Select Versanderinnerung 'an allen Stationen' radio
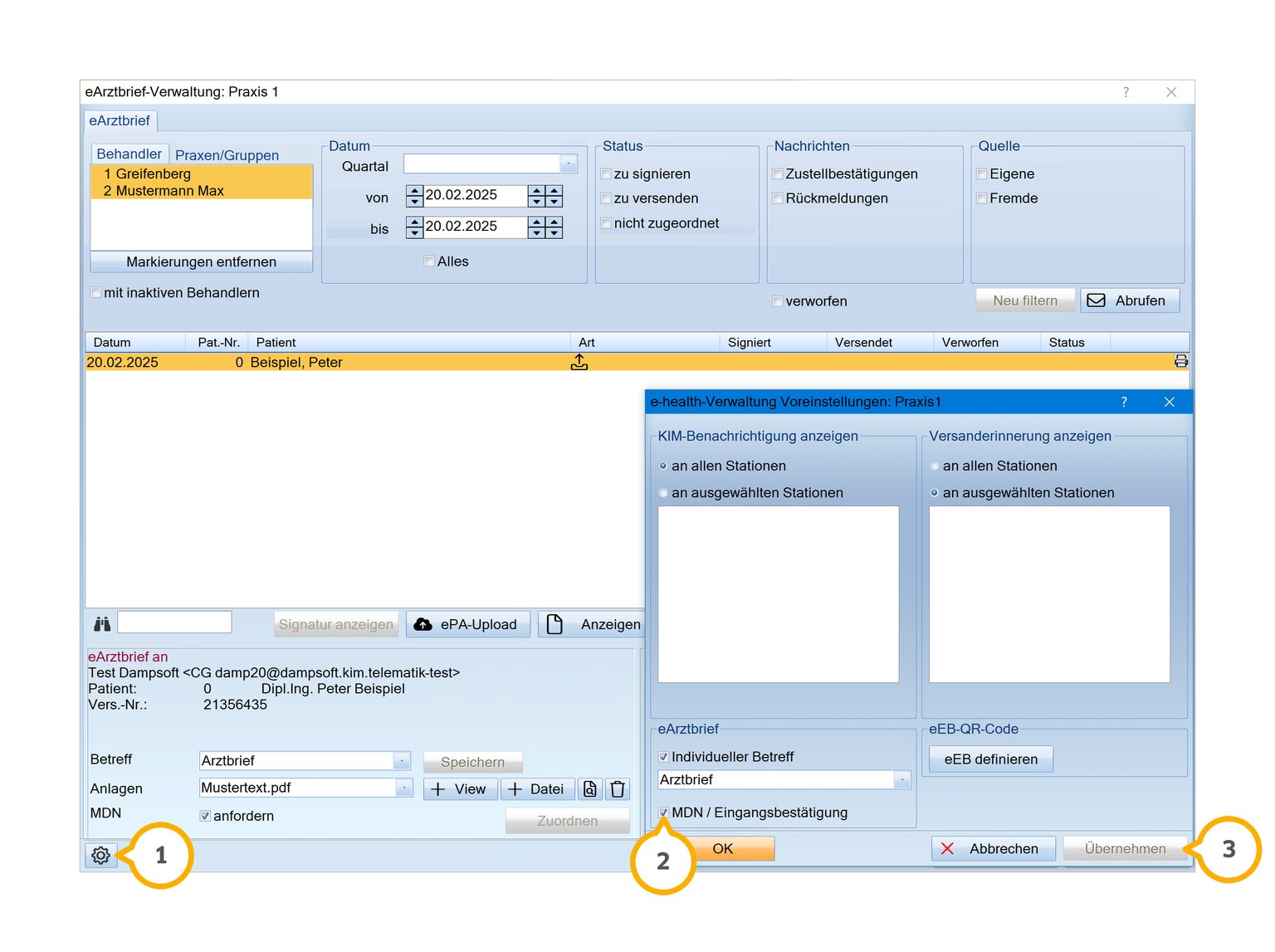Viewport: 1275px width, 952px height. 935,466
